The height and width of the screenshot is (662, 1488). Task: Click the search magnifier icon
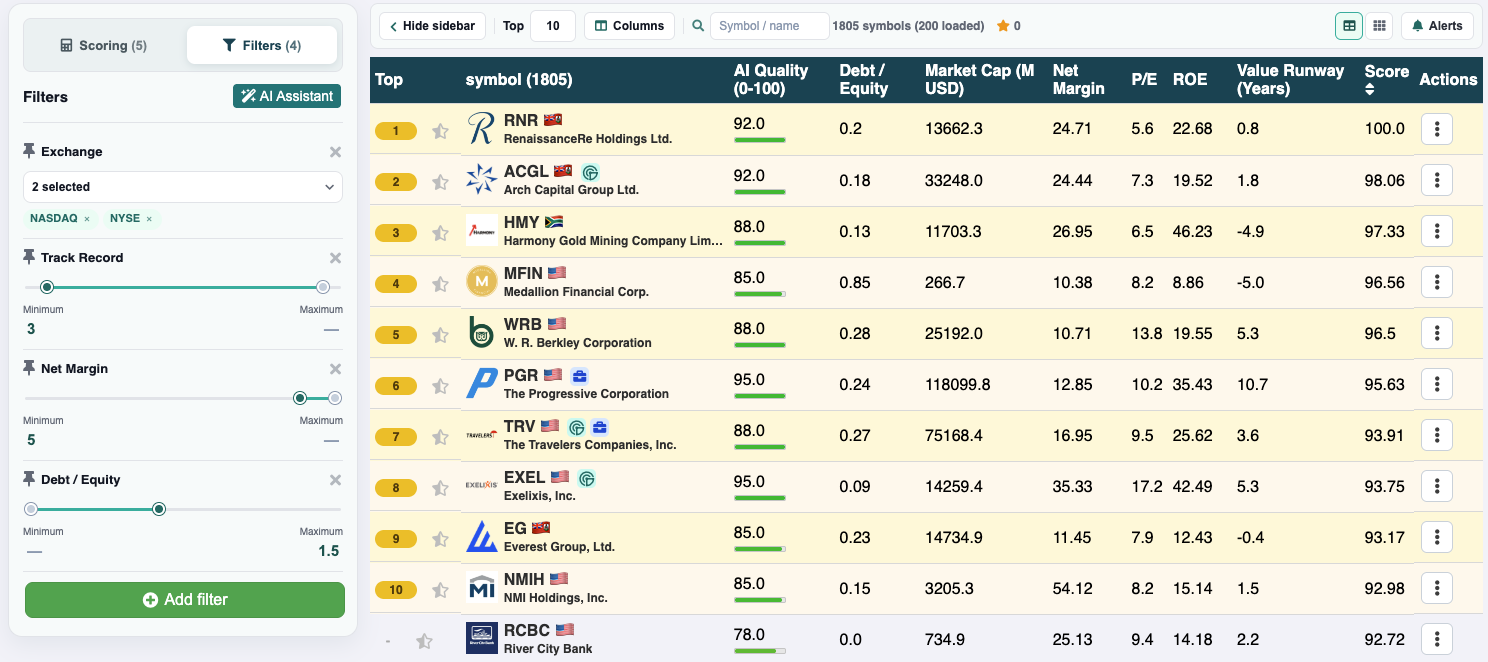pyautogui.click(x=698, y=26)
